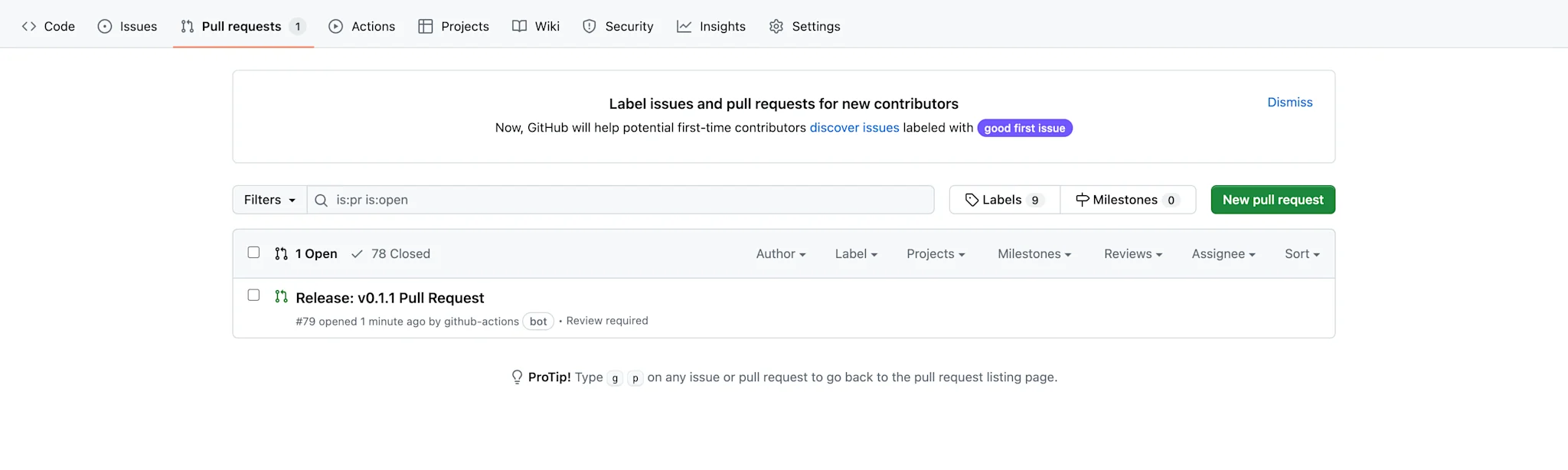Focus the 'is:pr is:open' search field
This screenshot has width=1568, height=470.
[621, 200]
